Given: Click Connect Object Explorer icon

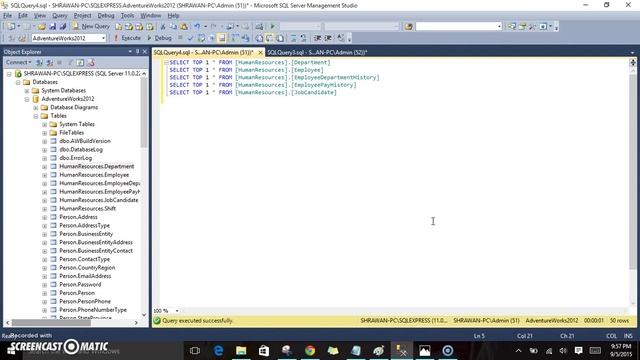Looking at the screenshot, I should coord(40,62).
